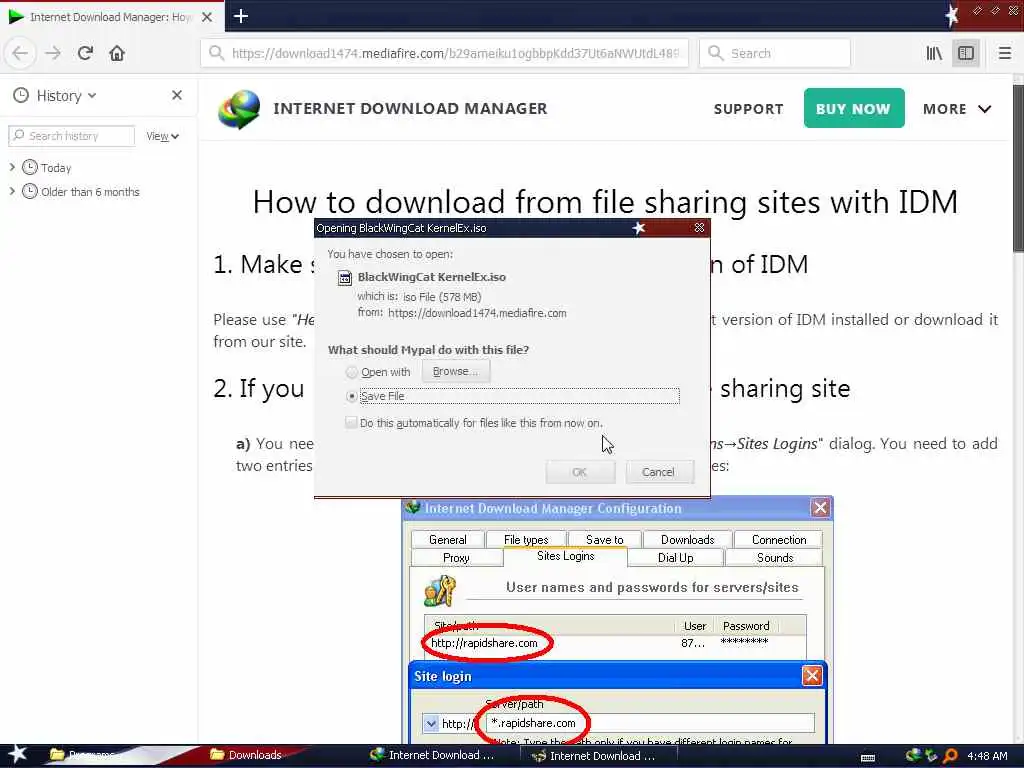Viewport: 1024px width, 768px height.
Task: Click the Search history field
Action: click(x=72, y=136)
